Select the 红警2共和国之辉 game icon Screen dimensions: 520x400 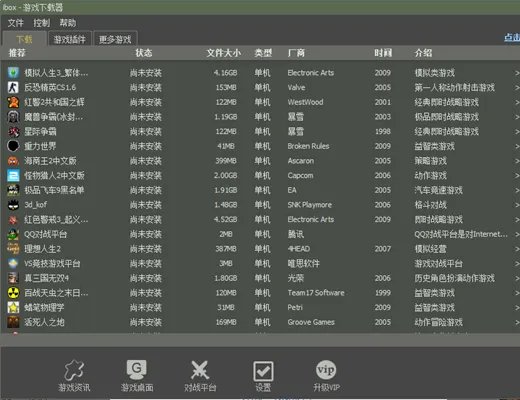point(13,102)
